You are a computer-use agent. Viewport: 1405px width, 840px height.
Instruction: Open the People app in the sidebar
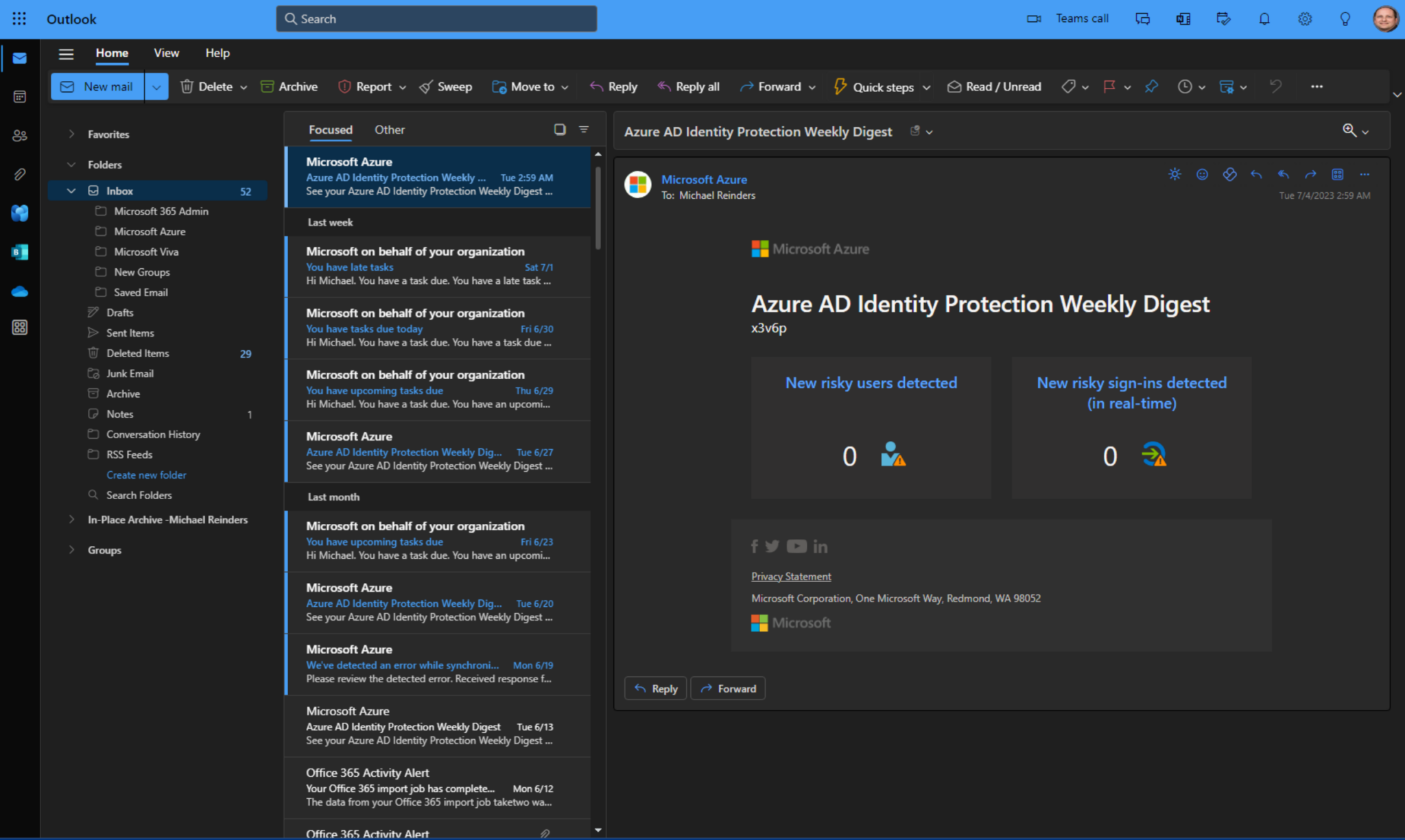(x=19, y=136)
